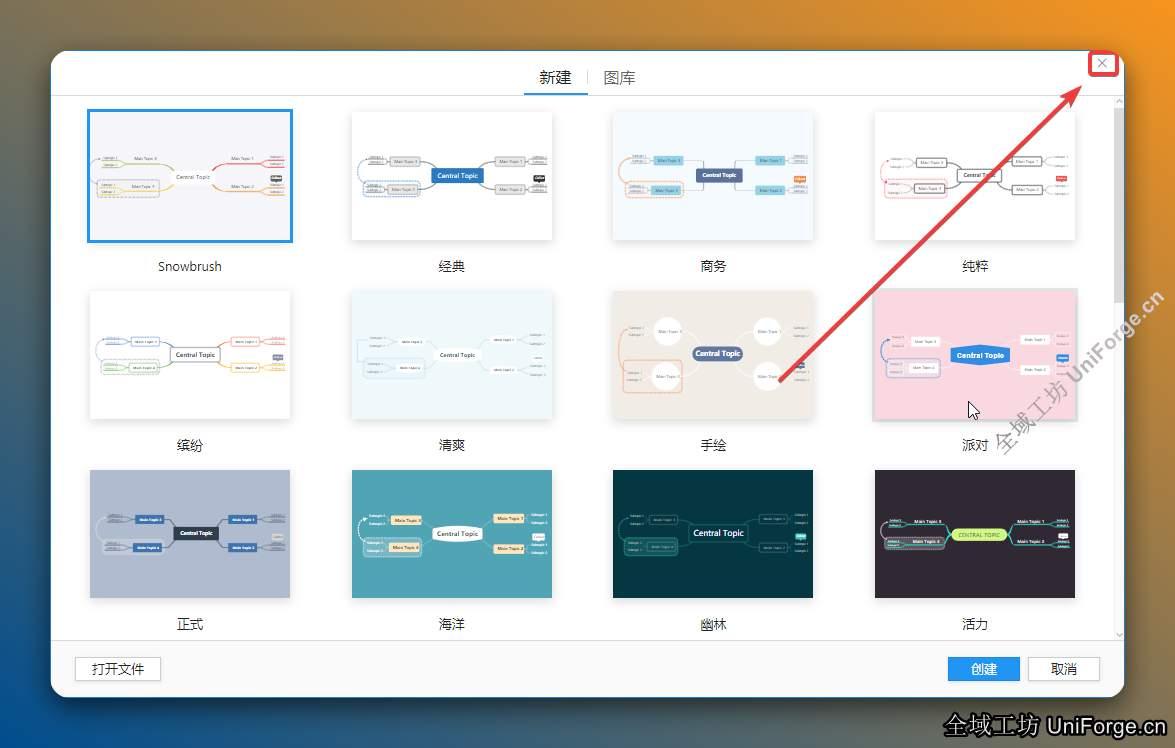Click the 手绘 label text
The width and height of the screenshot is (1175, 748).
pos(713,445)
